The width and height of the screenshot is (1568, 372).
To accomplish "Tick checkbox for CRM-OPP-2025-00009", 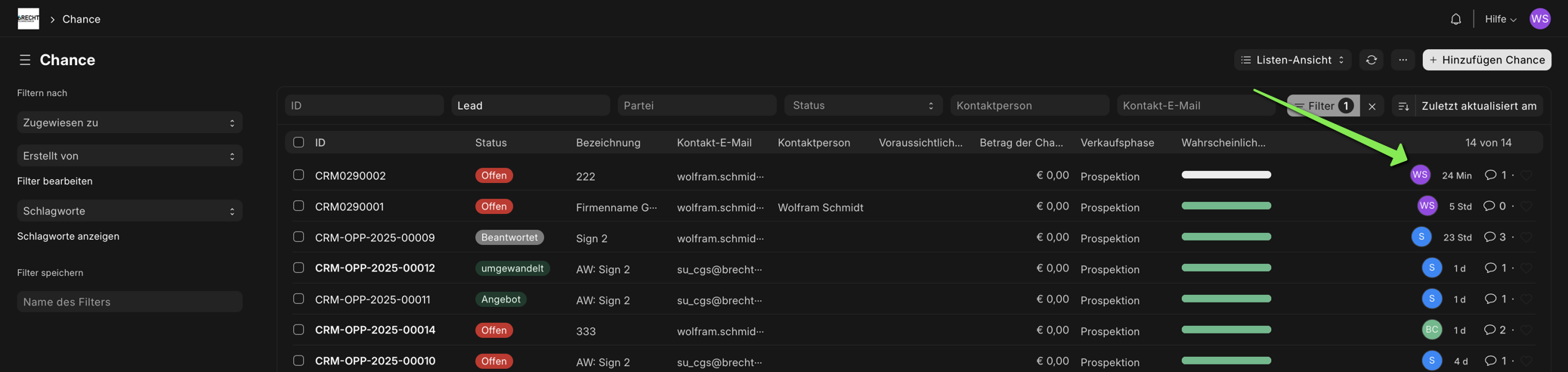I will (298, 237).
